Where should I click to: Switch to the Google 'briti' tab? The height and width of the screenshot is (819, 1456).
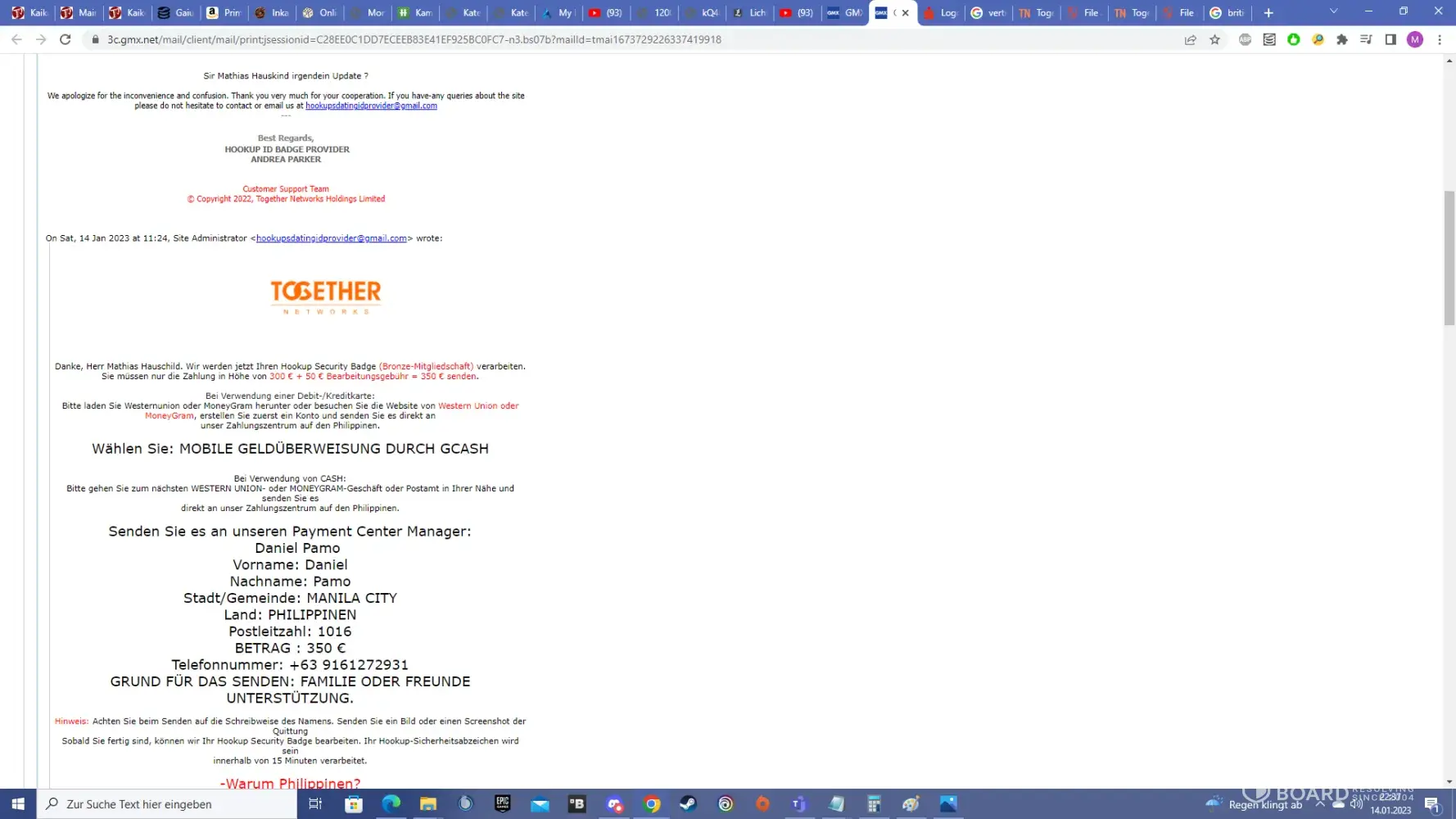pyautogui.click(x=1226, y=12)
